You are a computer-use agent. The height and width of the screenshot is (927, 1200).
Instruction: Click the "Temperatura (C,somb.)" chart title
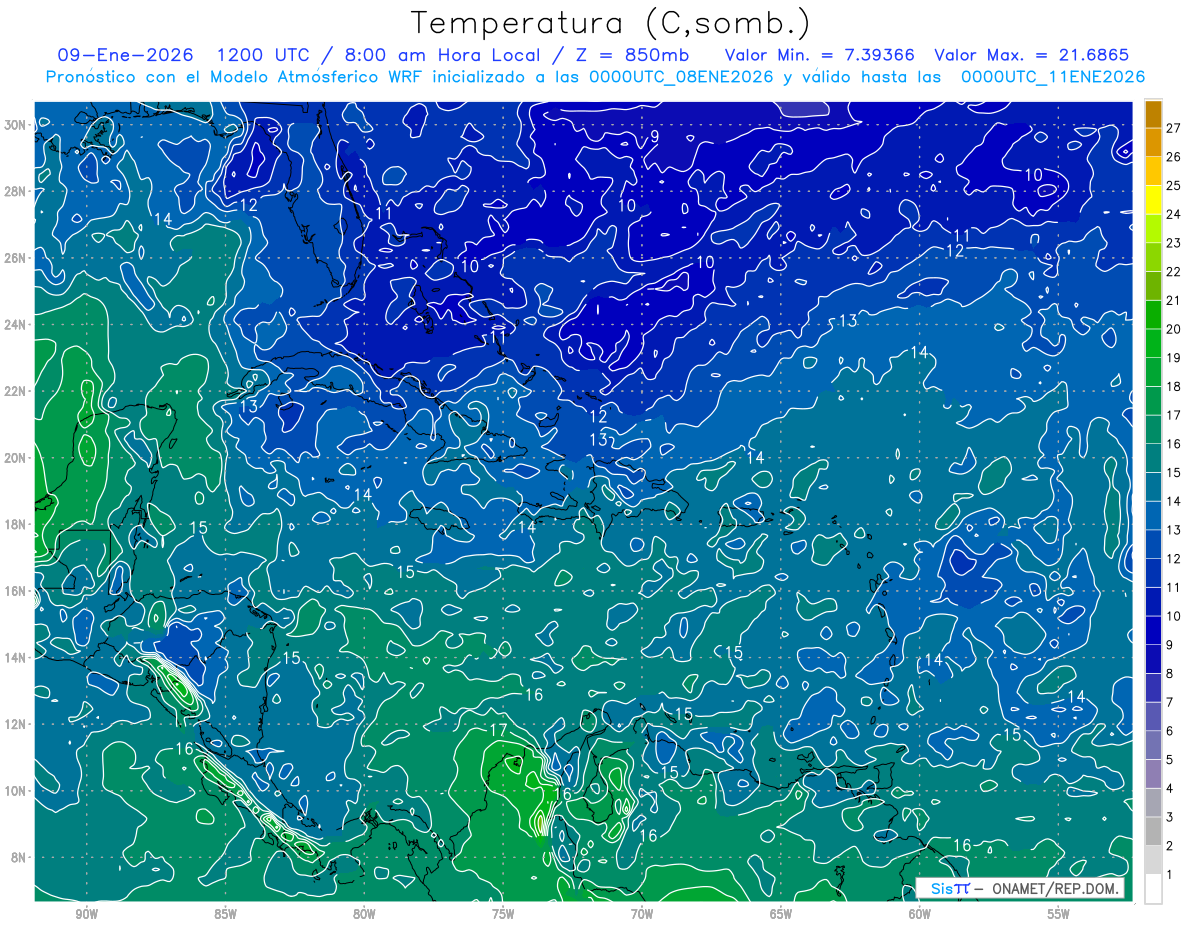(x=611, y=22)
